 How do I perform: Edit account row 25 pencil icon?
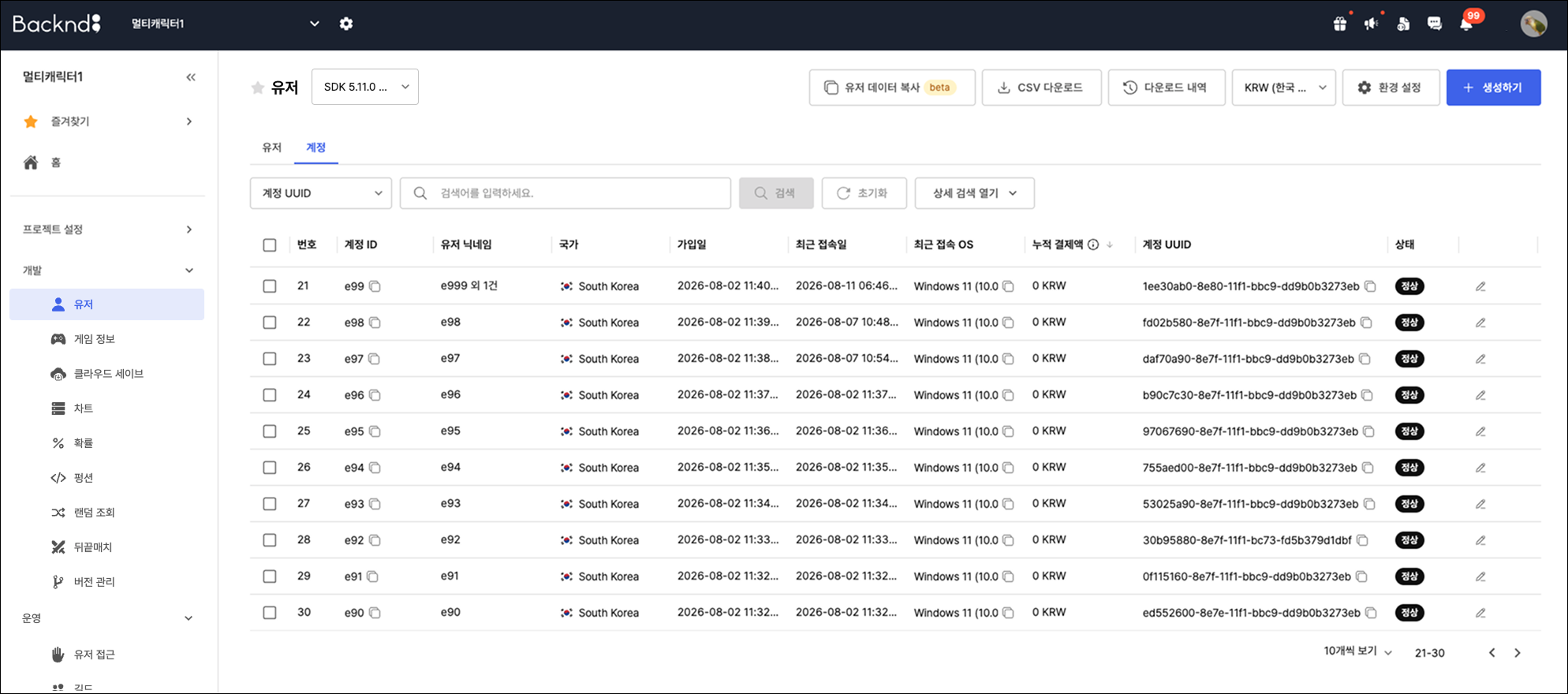1480,431
